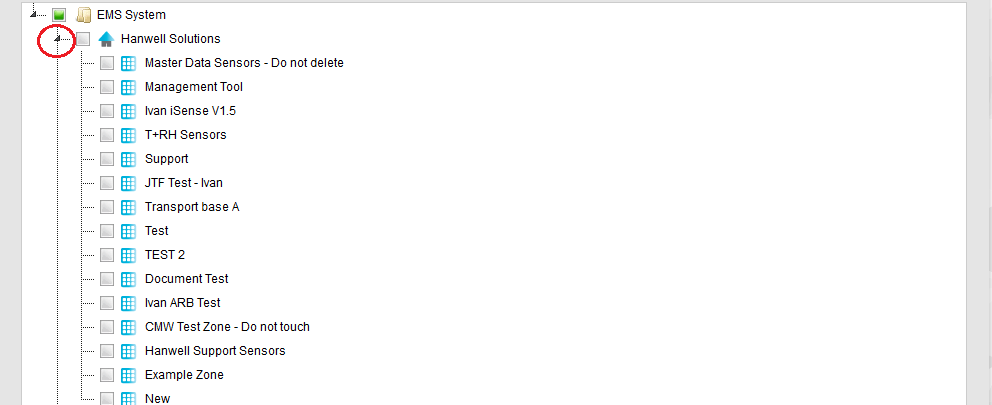
Task: Select the Ivan iSense V1.5 zone
Action: point(190,111)
